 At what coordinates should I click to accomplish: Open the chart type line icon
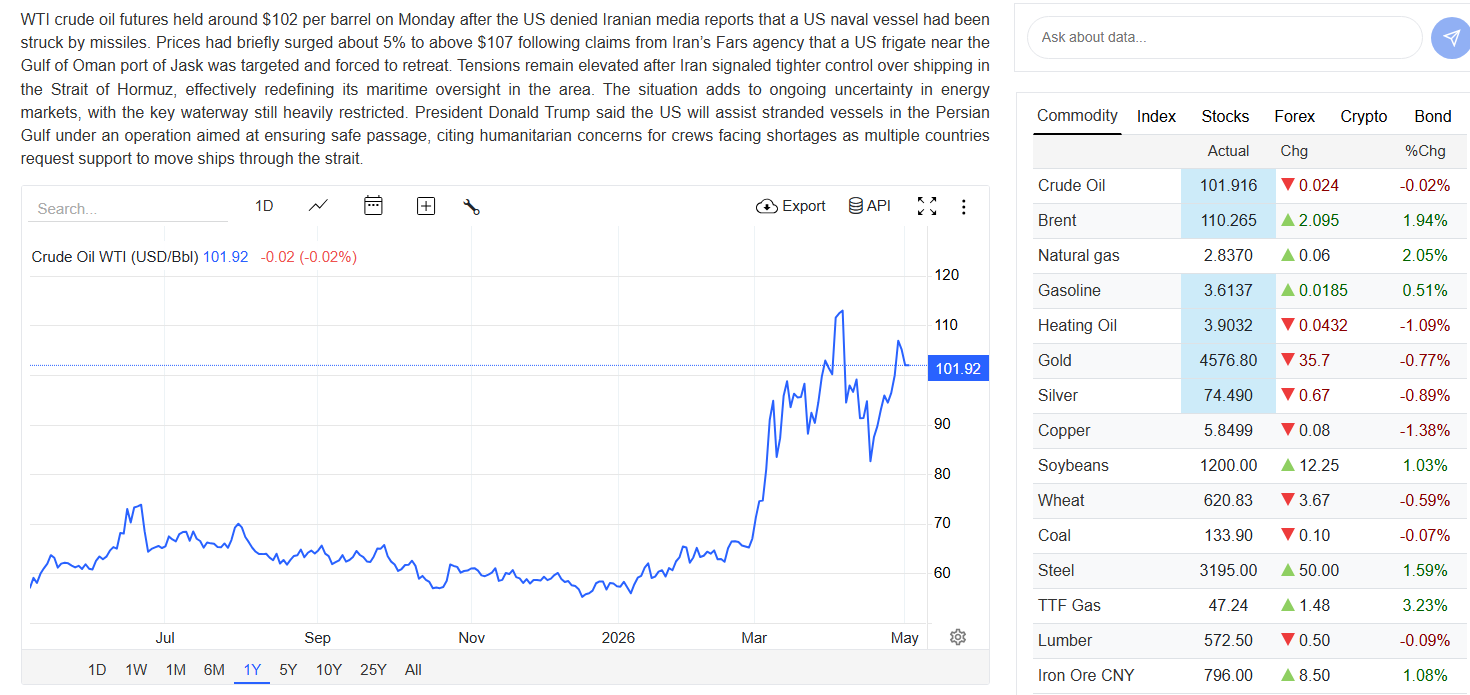click(x=318, y=206)
